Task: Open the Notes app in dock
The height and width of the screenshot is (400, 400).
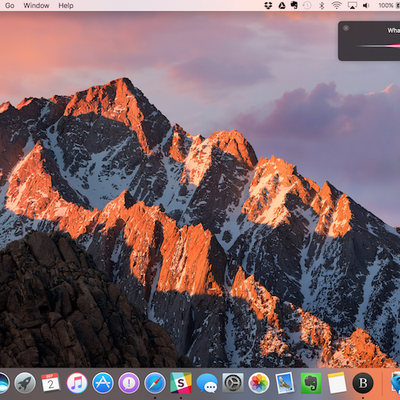Action: (x=337, y=383)
